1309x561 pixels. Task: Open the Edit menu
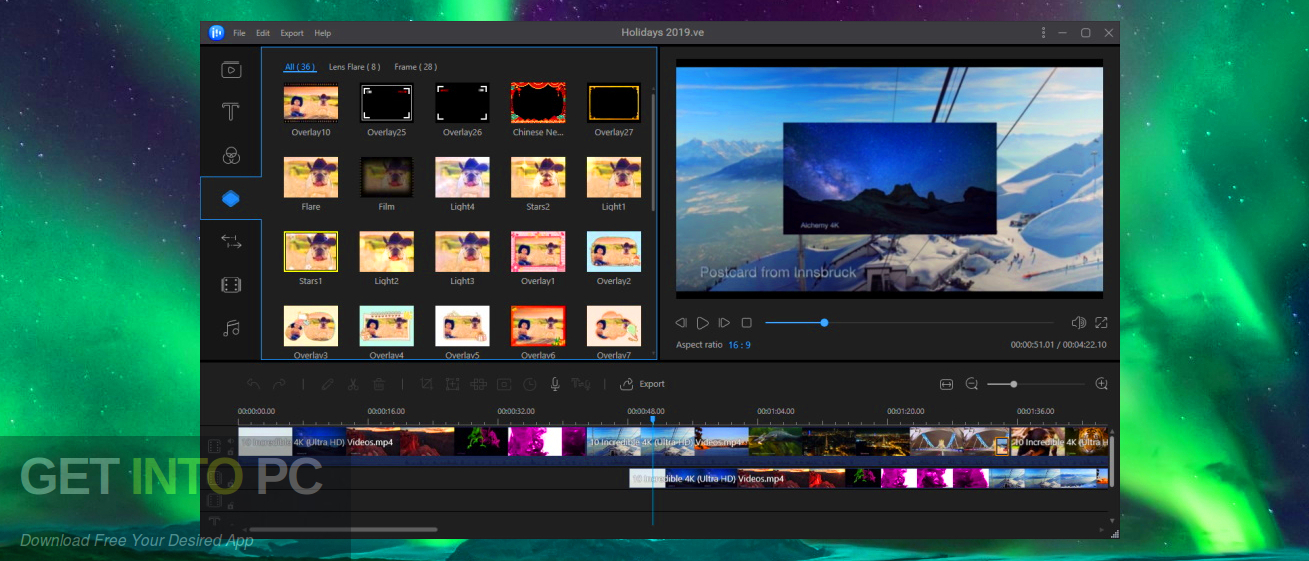tap(263, 33)
